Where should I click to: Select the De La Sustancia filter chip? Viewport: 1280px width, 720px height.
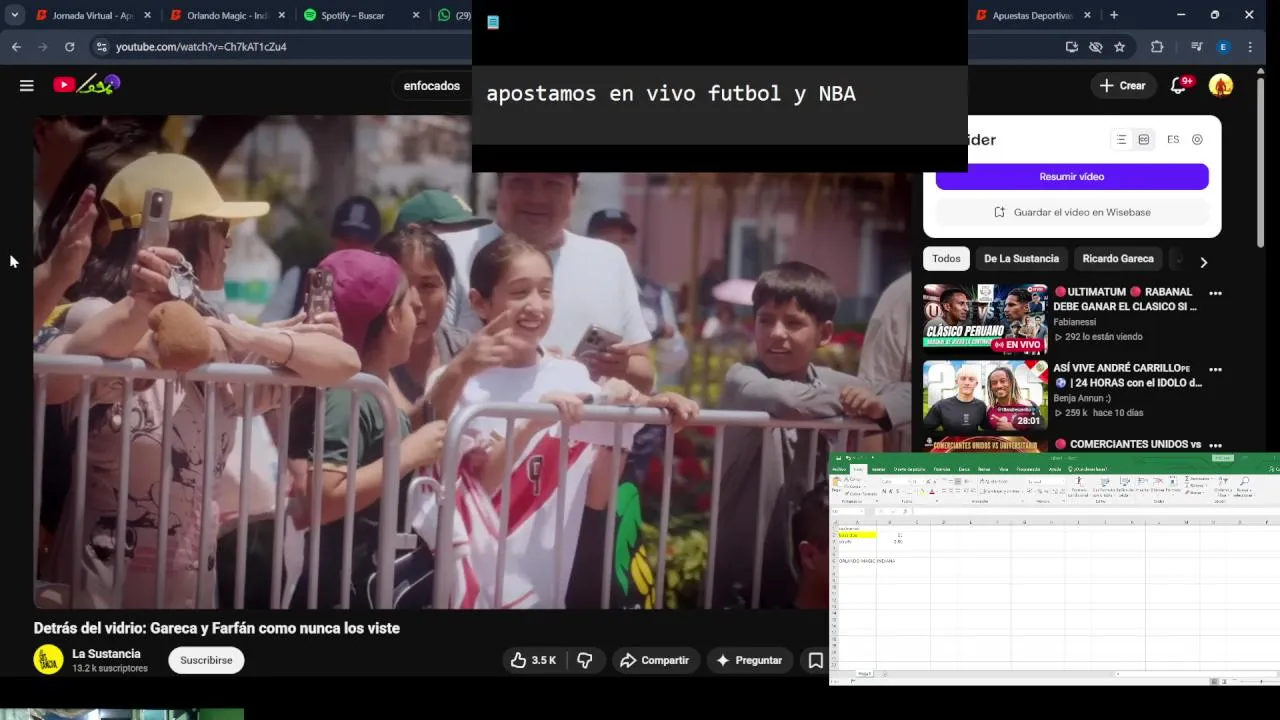tap(1021, 259)
